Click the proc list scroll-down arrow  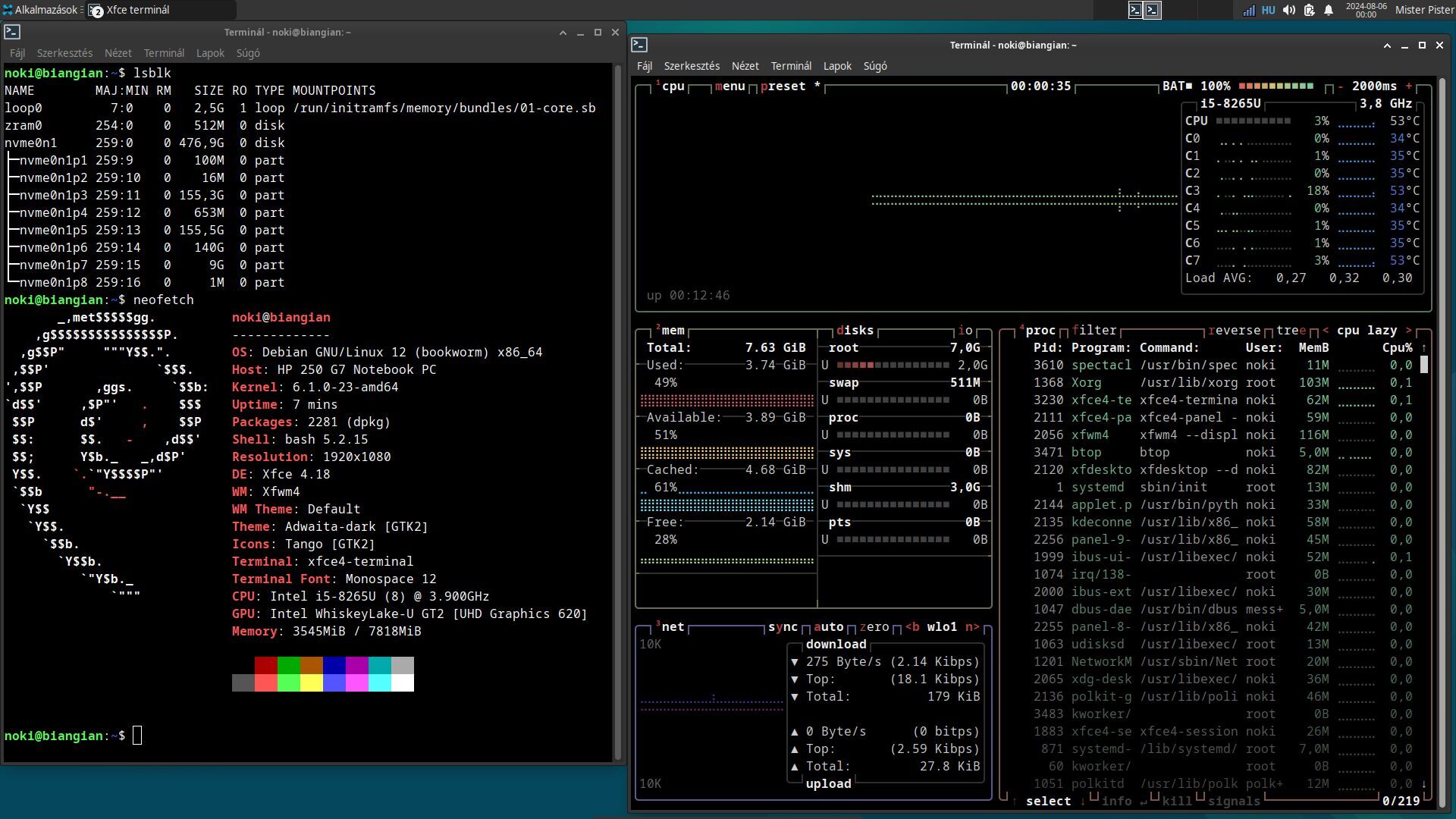(1424, 784)
